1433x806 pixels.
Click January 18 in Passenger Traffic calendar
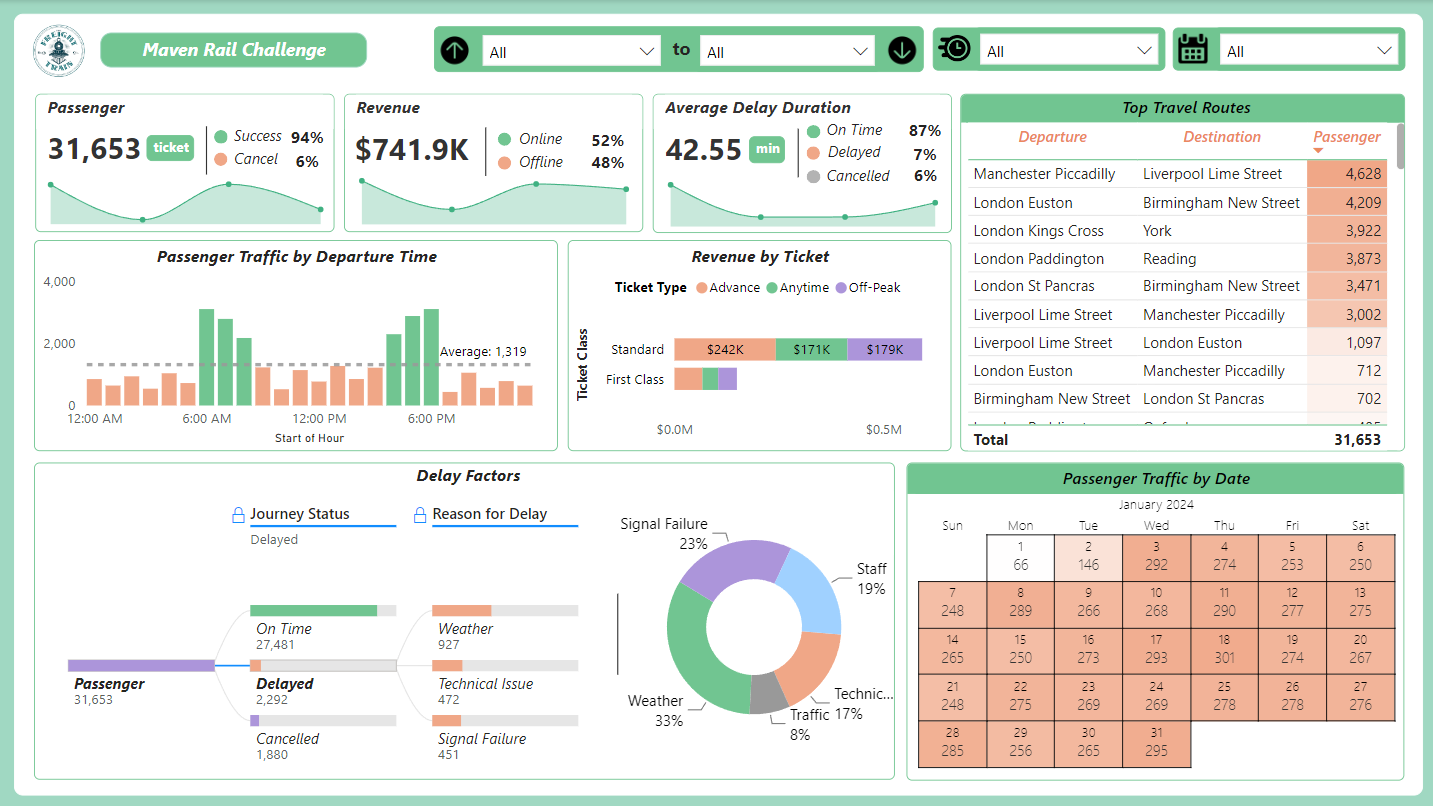coord(1225,650)
